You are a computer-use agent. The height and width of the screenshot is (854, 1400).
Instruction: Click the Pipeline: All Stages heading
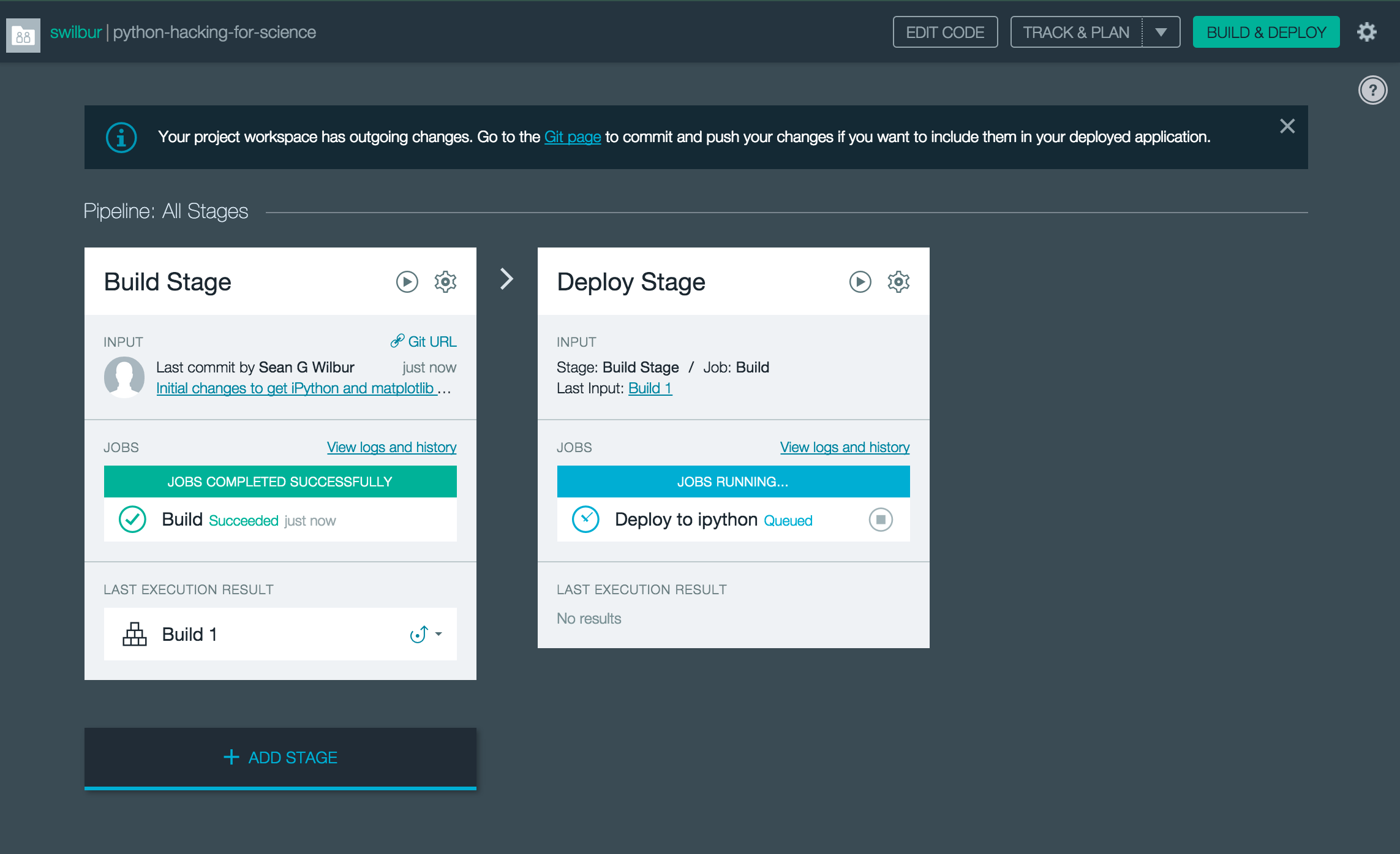[166, 211]
